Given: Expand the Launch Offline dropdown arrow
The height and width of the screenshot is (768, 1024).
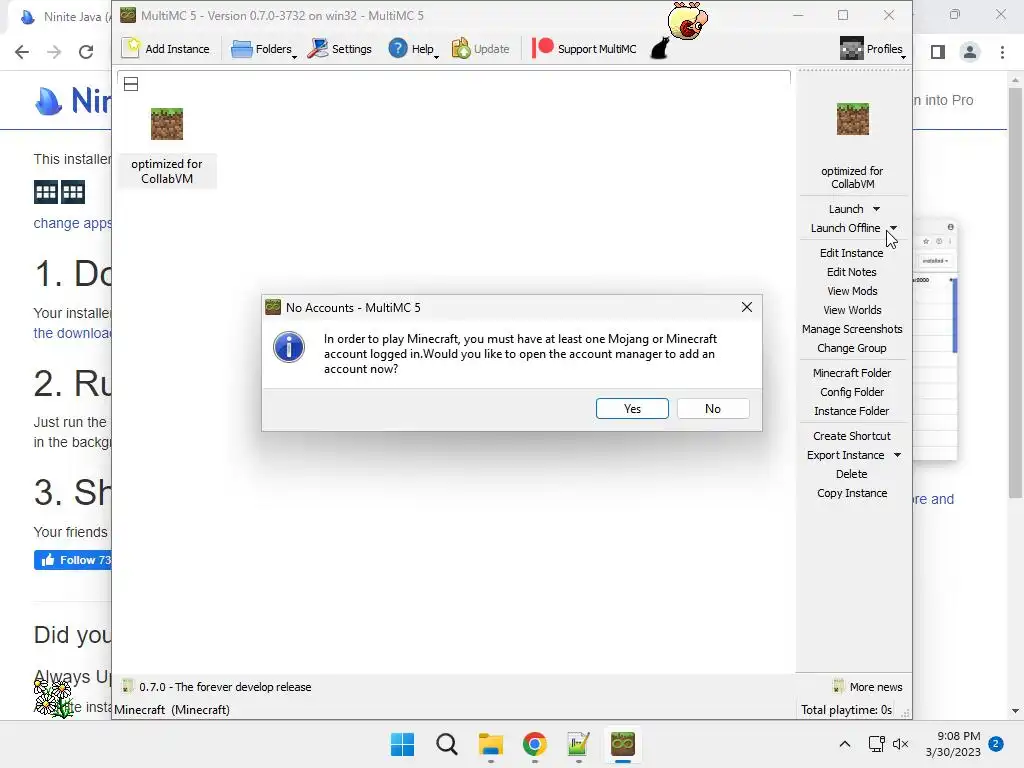Looking at the screenshot, I should point(893,228).
